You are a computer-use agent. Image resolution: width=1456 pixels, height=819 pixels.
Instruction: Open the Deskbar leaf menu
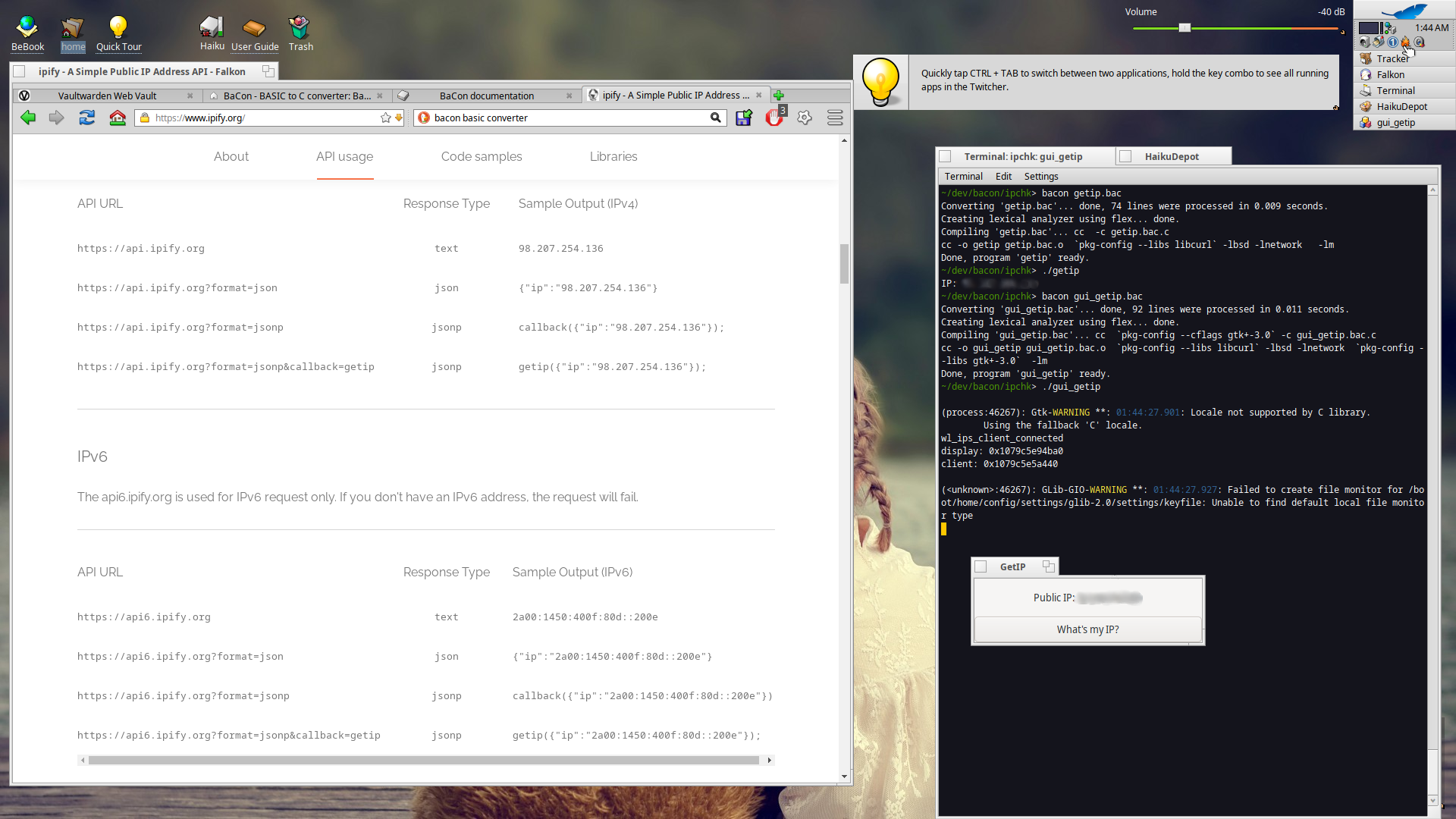coord(1404,10)
